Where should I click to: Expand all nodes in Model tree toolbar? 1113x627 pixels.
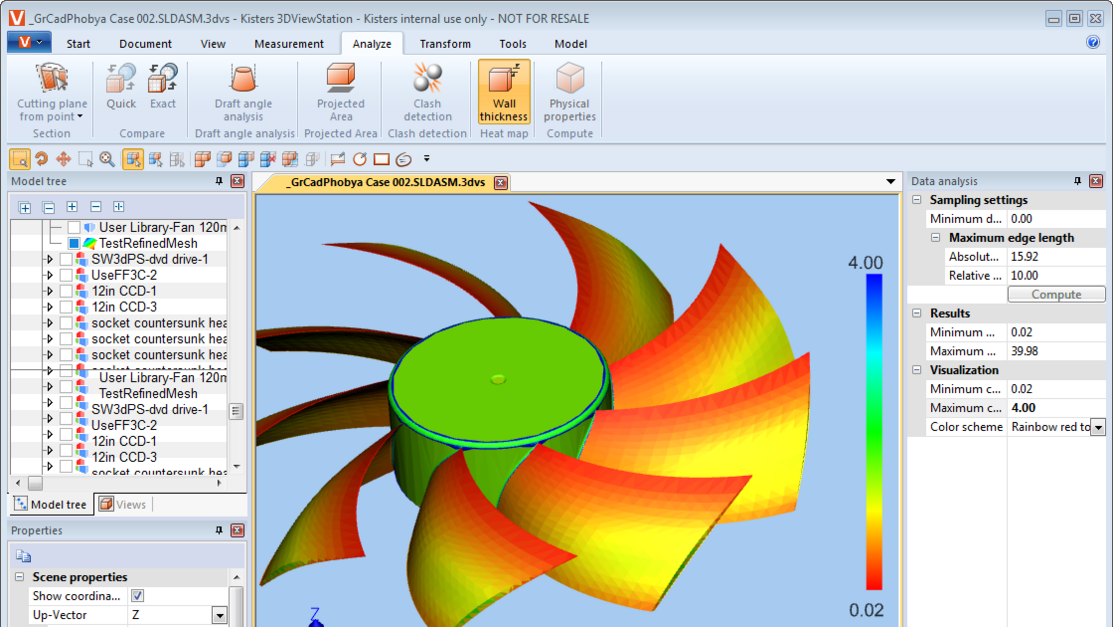click(25, 208)
